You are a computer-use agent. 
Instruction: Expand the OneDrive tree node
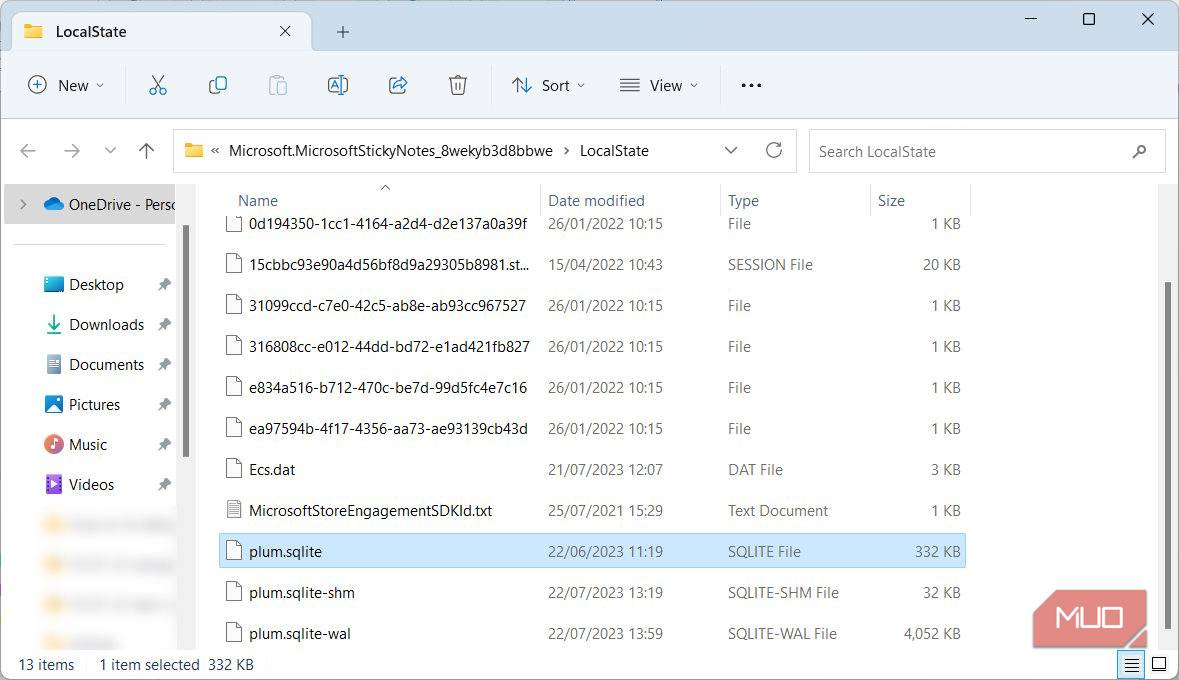[x=23, y=204]
